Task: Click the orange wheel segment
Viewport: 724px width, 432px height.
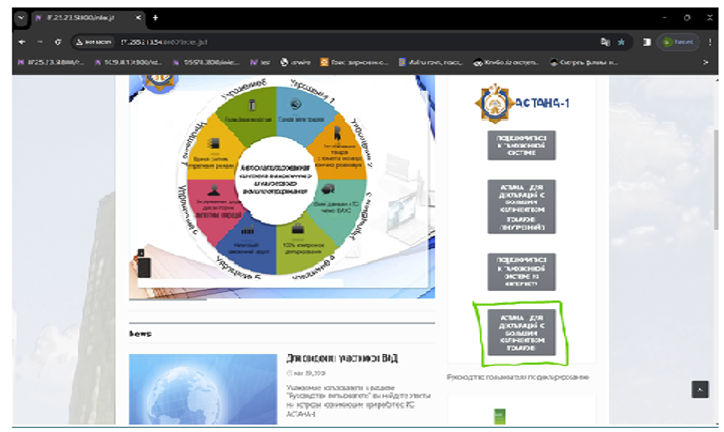Action: point(340,150)
